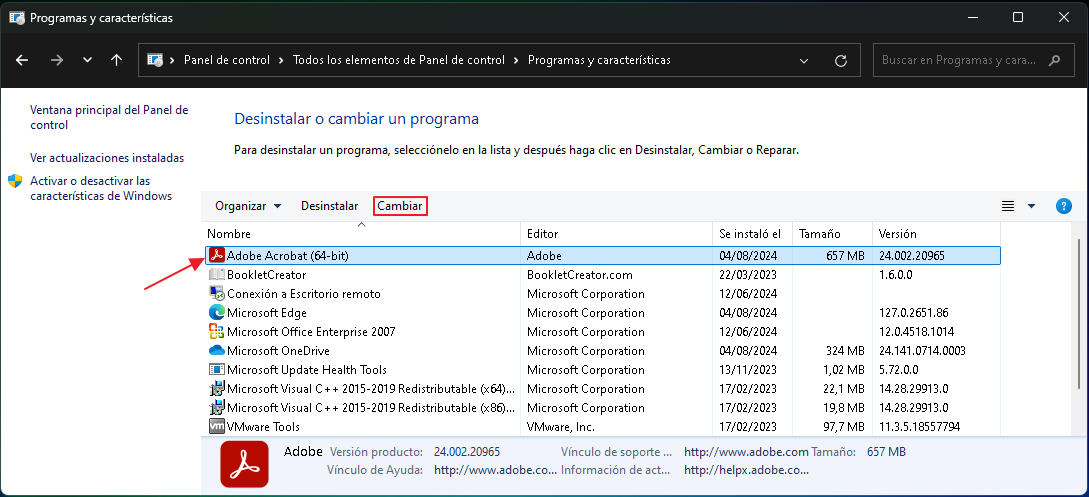Select Microsoft OneDrive program name

pos(279,351)
